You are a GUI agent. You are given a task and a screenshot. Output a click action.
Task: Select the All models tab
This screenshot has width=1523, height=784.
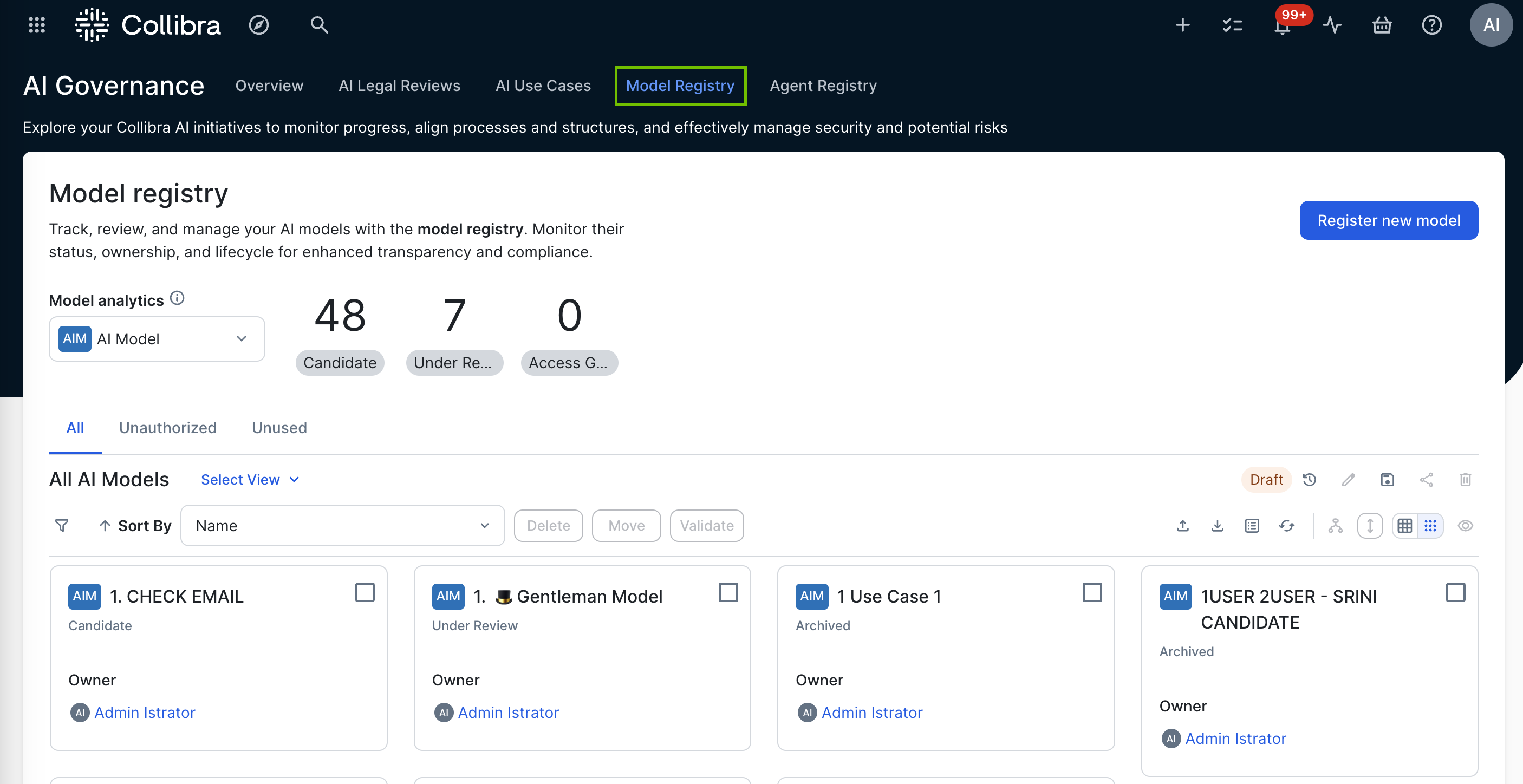75,428
